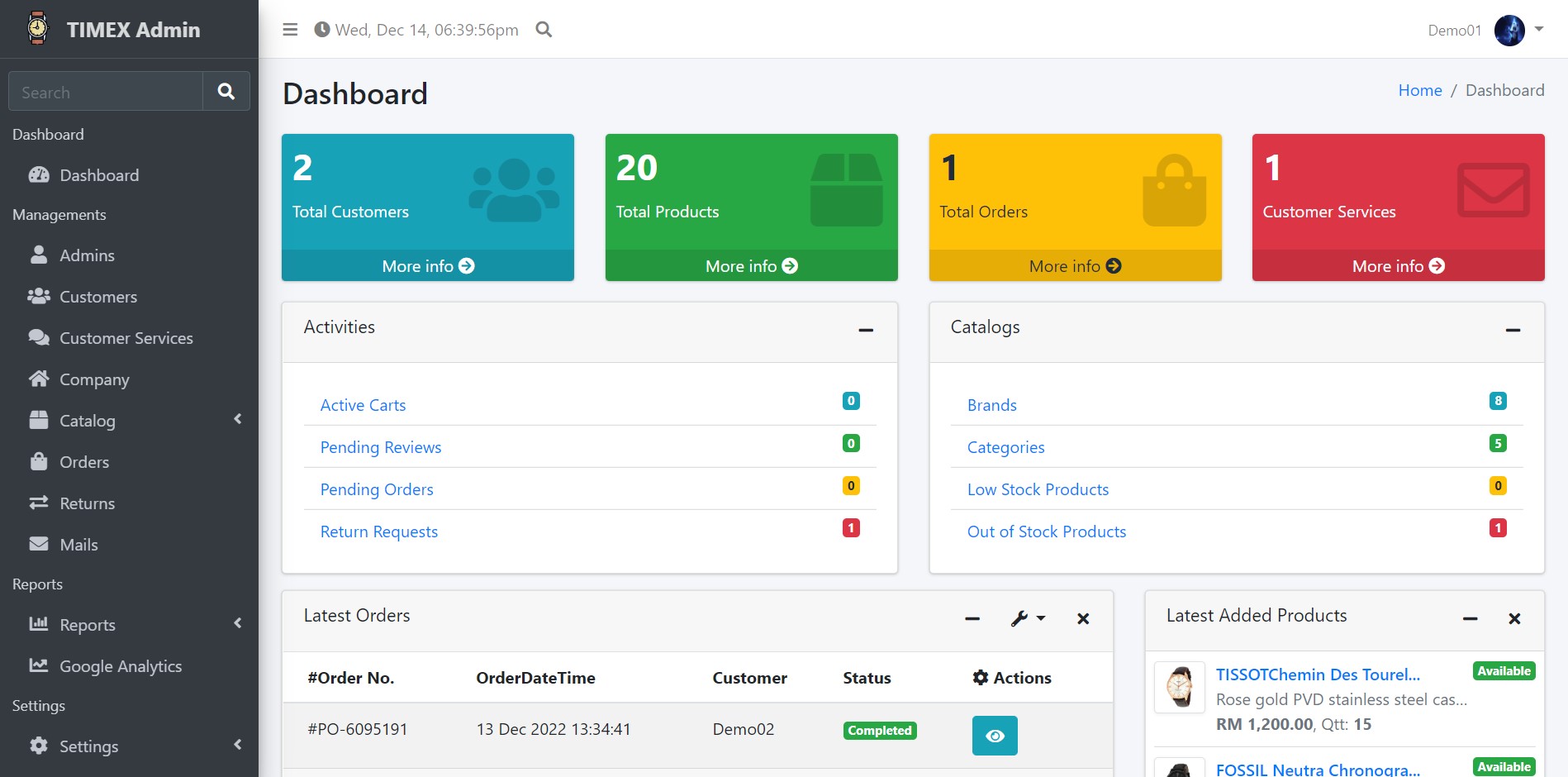Screen dimensions: 1568x777
Task: Click the Customer Services card envelope icon
Action: [x=1493, y=190]
